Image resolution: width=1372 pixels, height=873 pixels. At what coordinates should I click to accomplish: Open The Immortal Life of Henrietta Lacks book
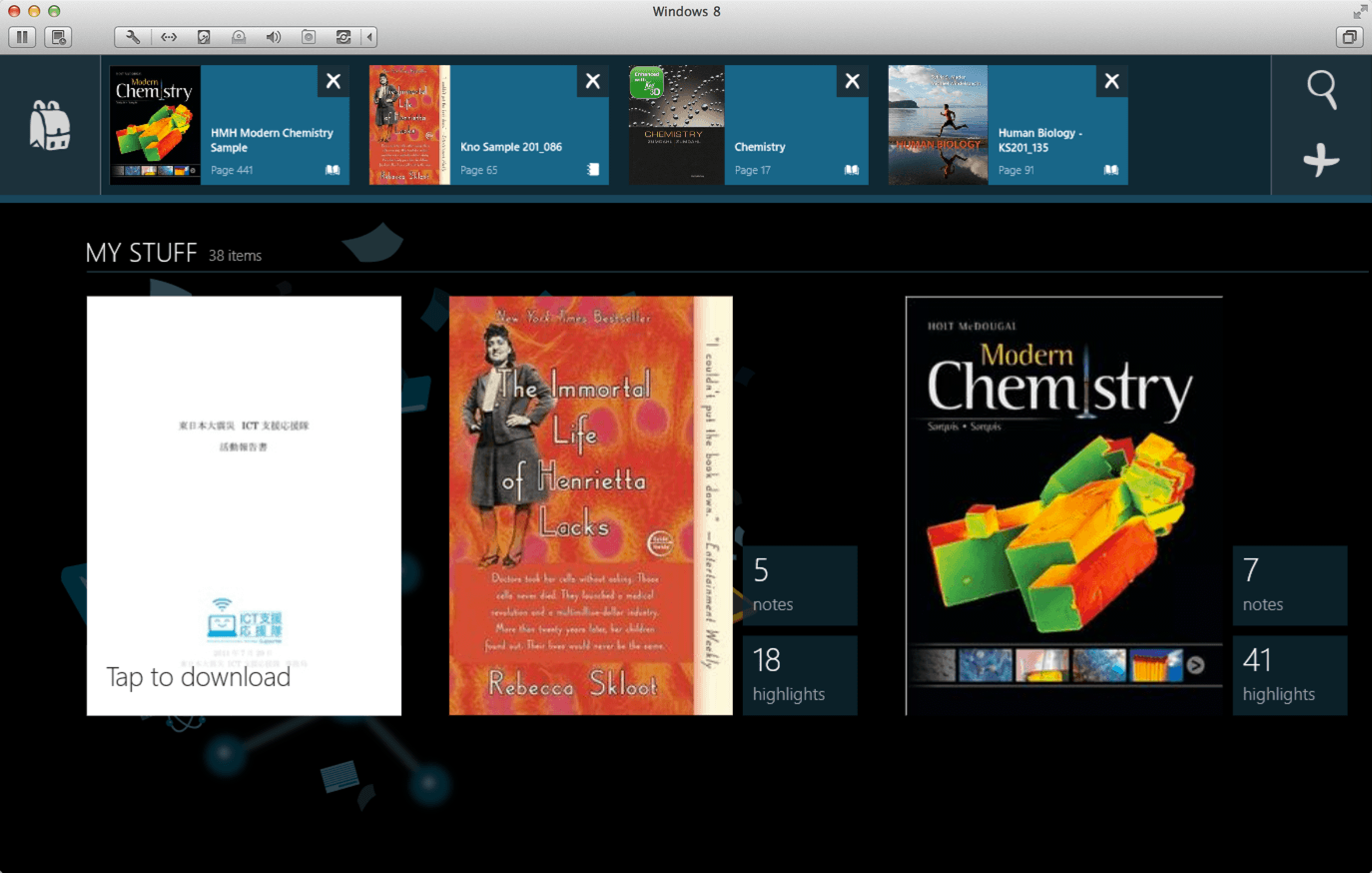pyautogui.click(x=590, y=505)
